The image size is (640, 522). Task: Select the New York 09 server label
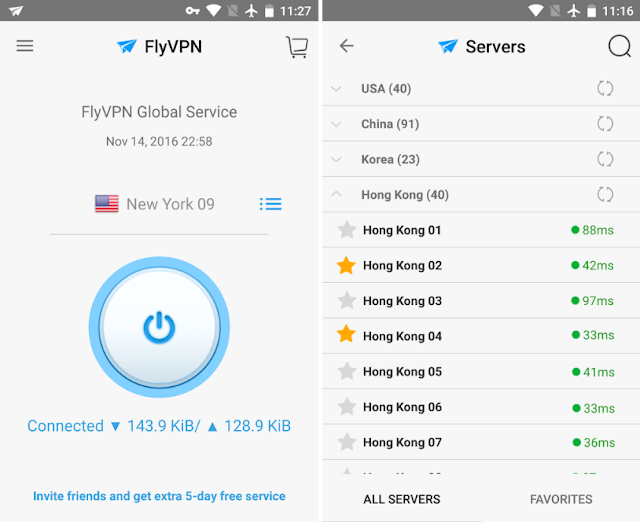pyautogui.click(x=170, y=204)
